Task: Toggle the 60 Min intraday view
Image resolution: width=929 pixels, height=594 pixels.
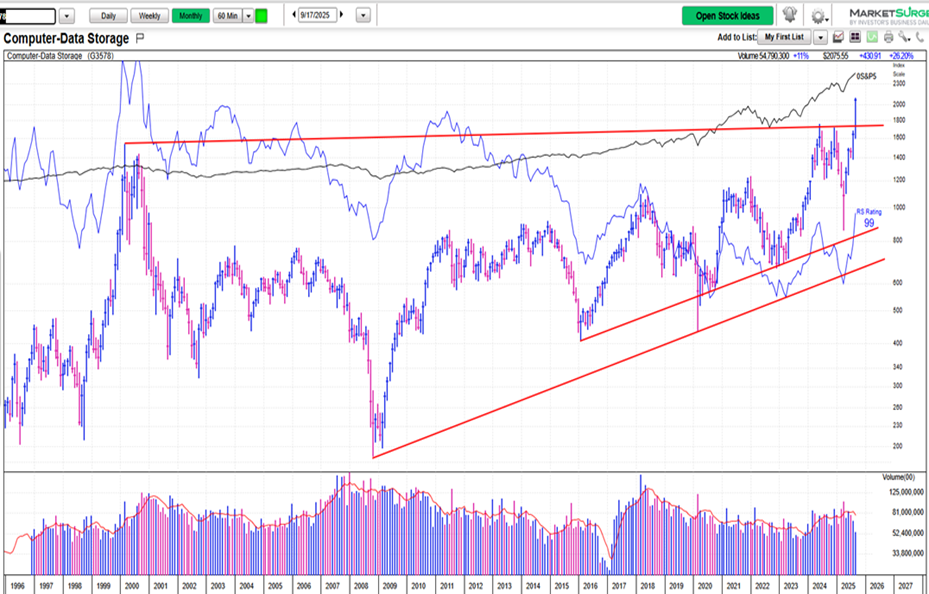Action: click(x=227, y=16)
